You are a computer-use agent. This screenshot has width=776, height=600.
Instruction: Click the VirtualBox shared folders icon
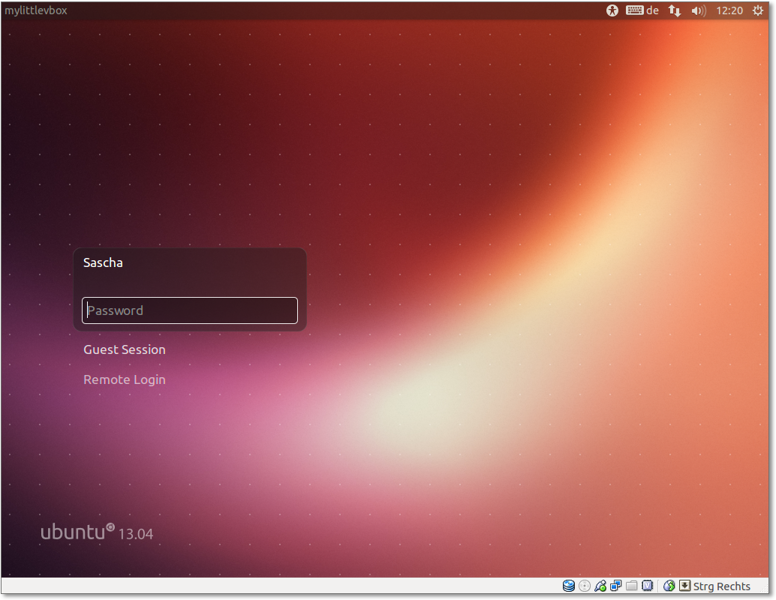point(631,587)
